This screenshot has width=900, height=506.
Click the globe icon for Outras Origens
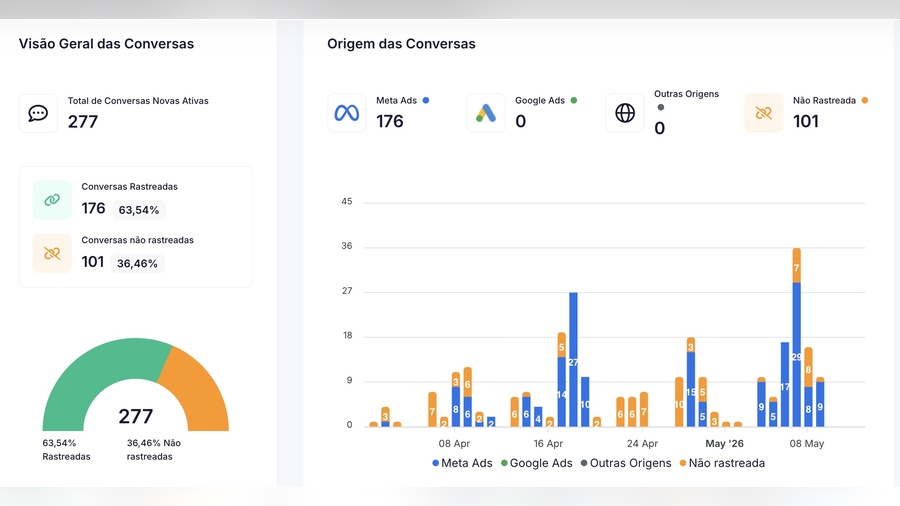pos(625,113)
